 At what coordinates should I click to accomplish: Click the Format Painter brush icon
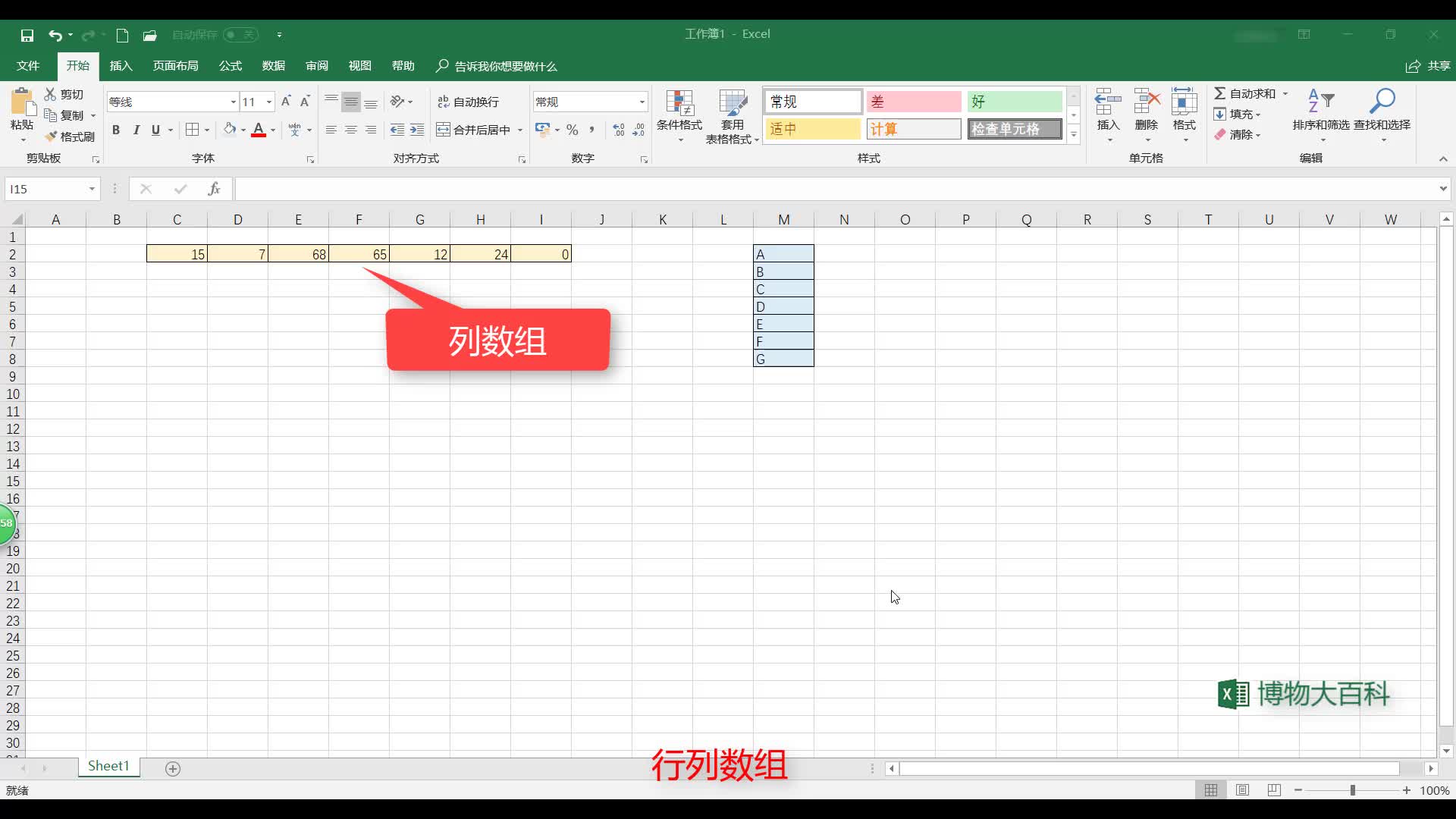click(52, 136)
